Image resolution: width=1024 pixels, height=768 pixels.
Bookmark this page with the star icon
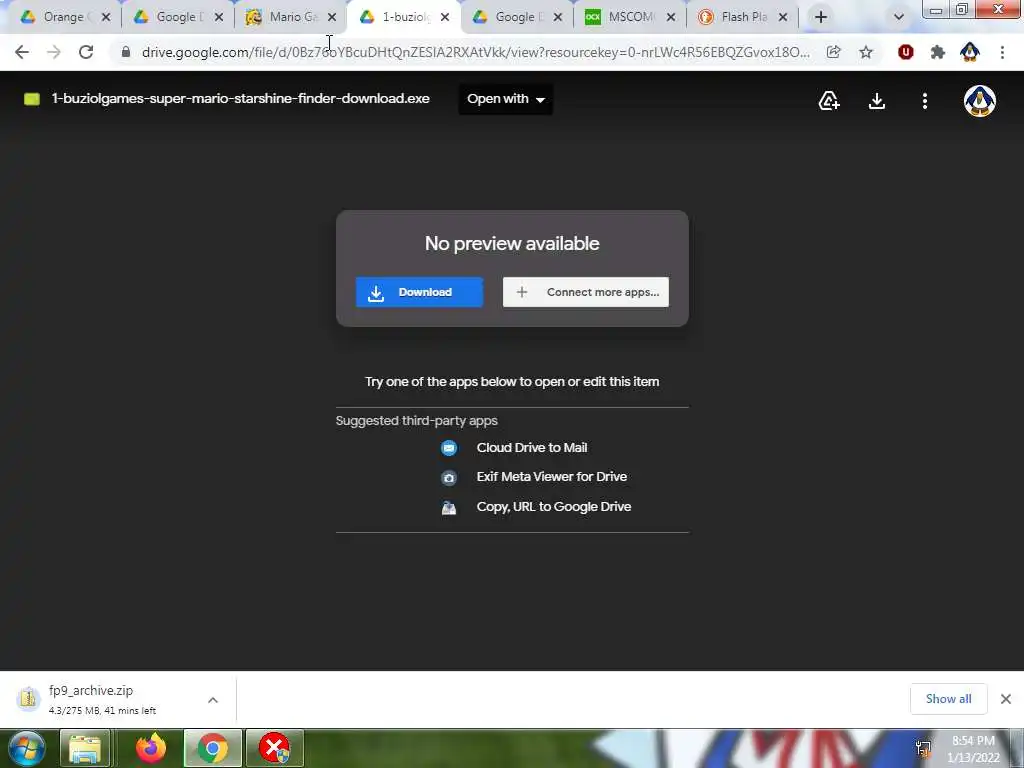click(866, 52)
